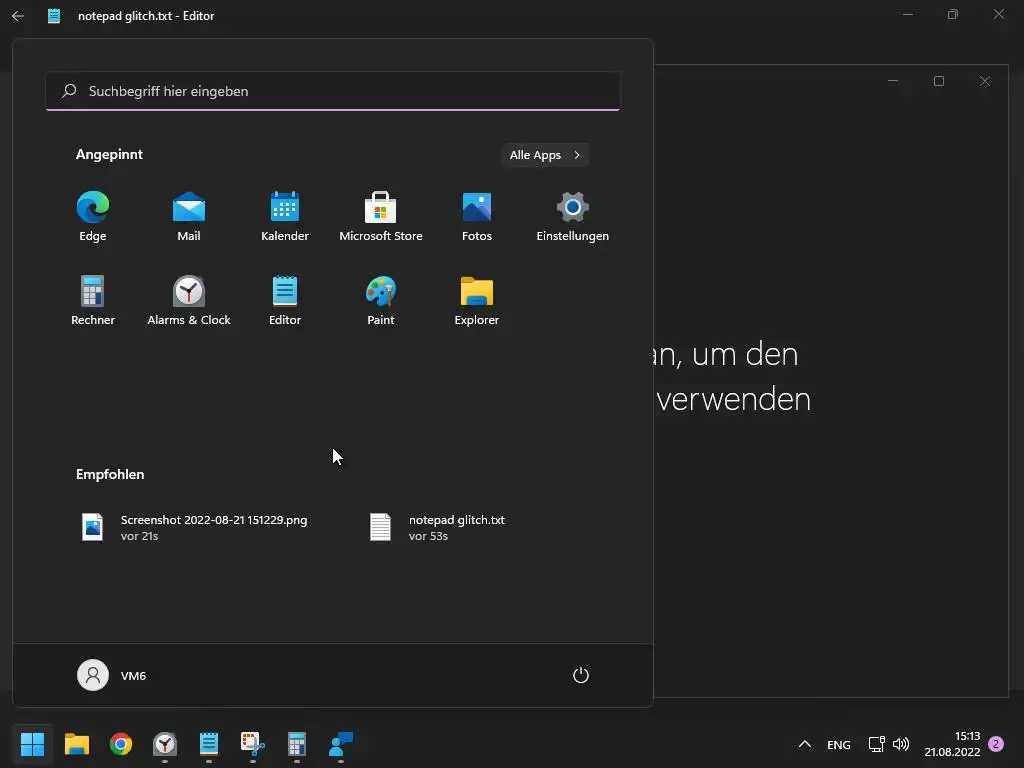The image size is (1024, 768).
Task: Change ENG input language
Action: pyautogui.click(x=839, y=744)
